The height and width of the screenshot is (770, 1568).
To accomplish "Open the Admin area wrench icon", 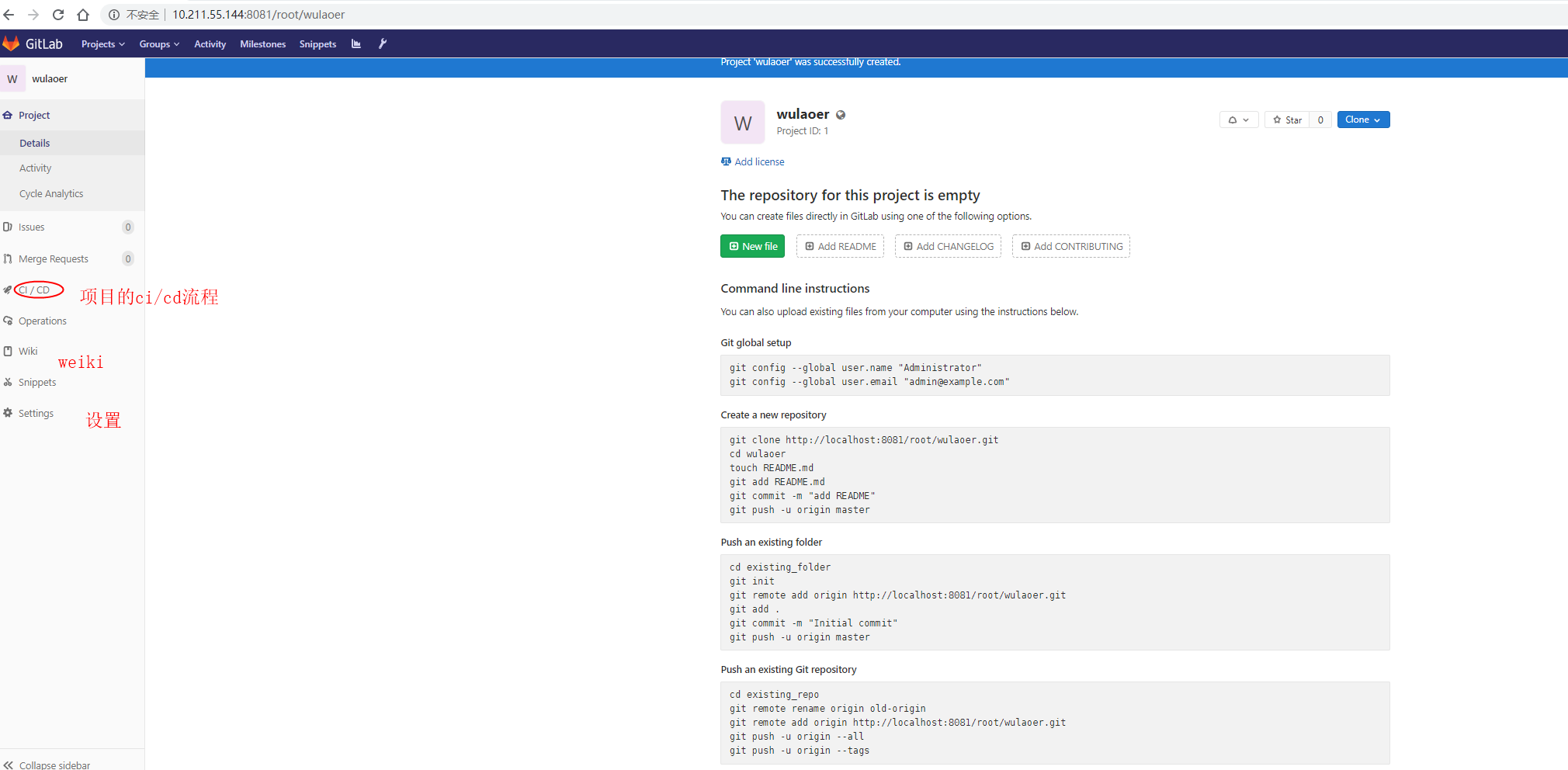I will (383, 44).
